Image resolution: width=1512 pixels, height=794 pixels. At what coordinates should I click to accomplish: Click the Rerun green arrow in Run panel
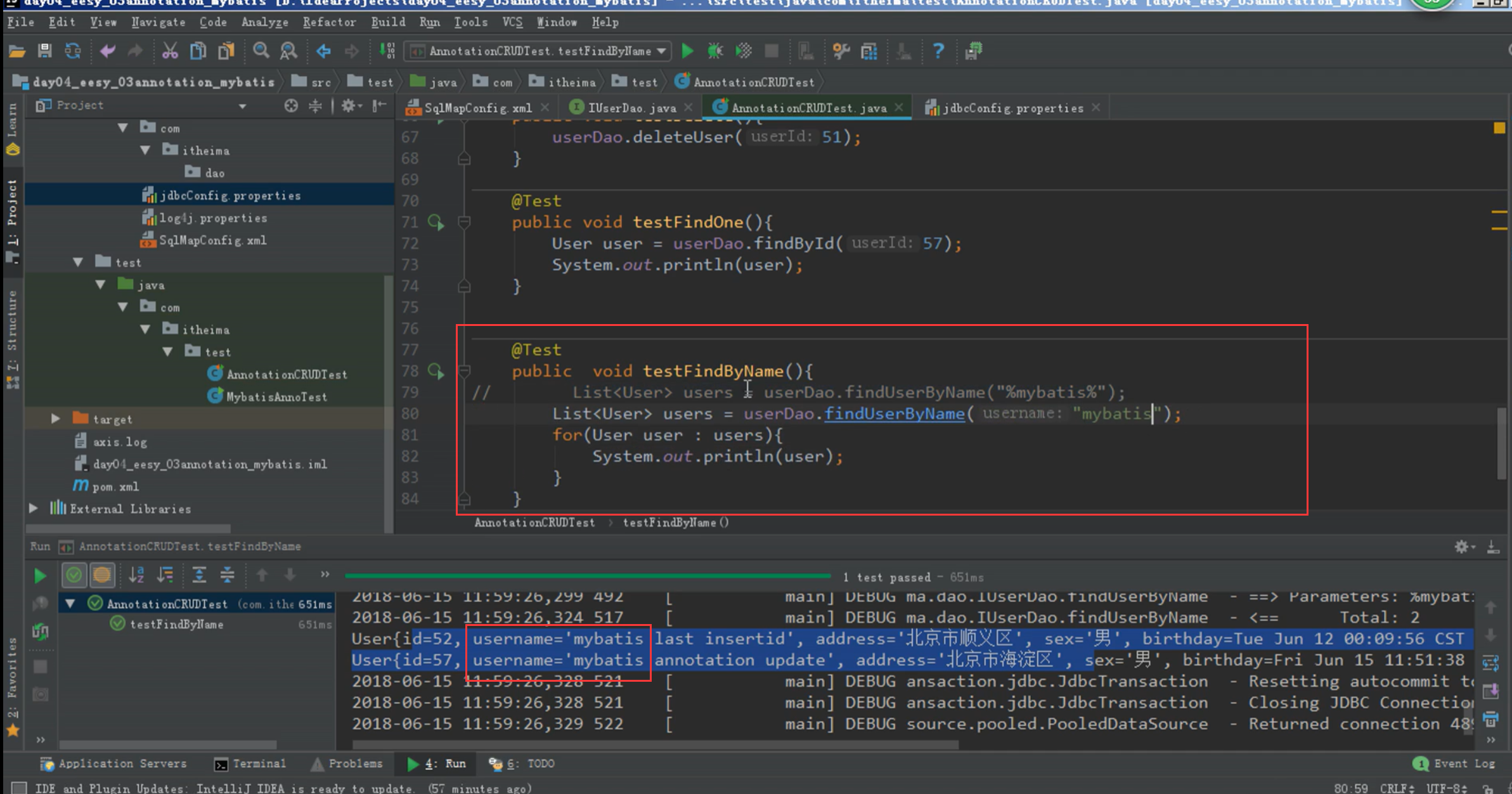click(x=39, y=576)
